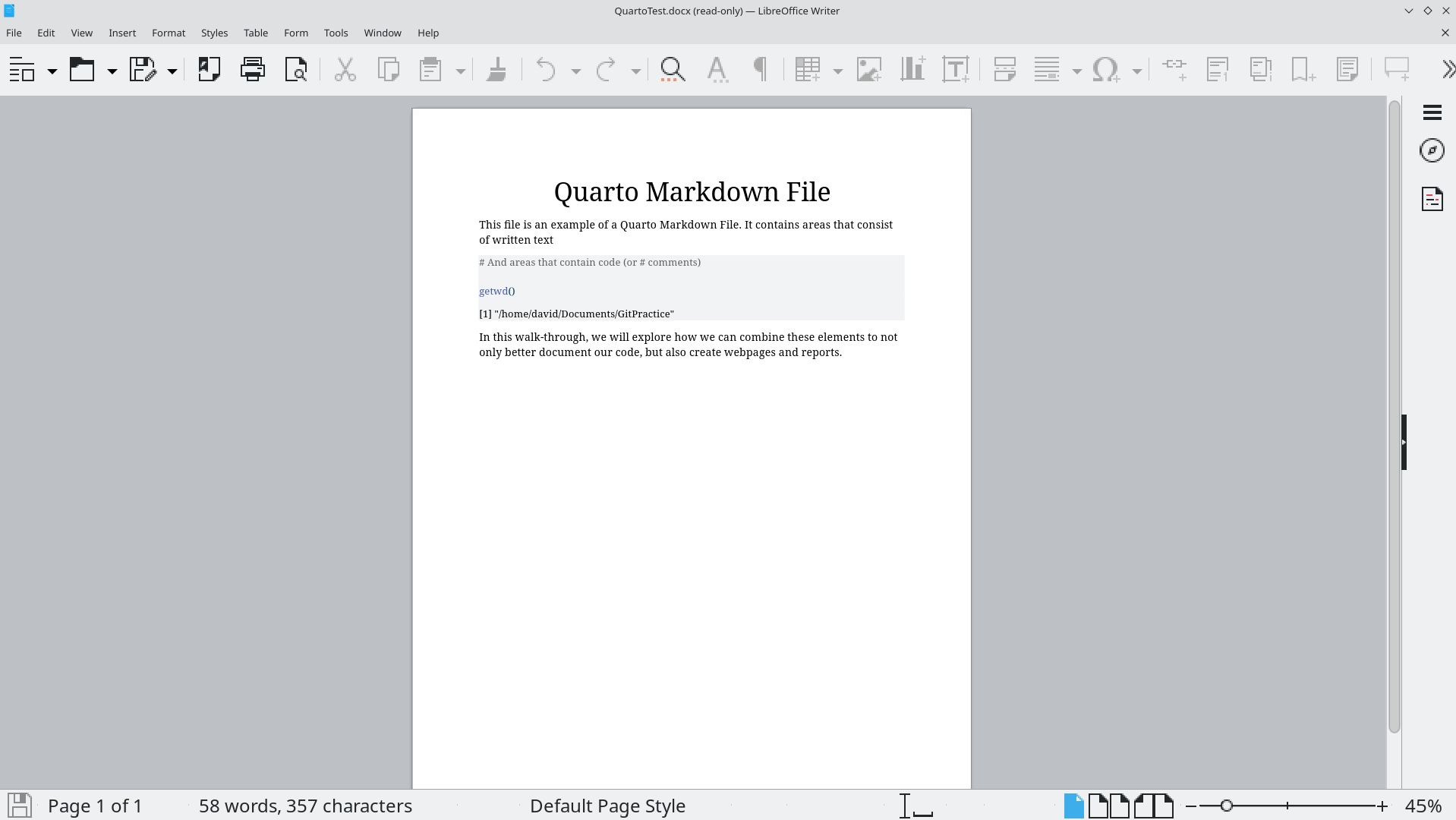Switch to book view layout
The width and height of the screenshot is (1456, 820).
[1153, 806]
